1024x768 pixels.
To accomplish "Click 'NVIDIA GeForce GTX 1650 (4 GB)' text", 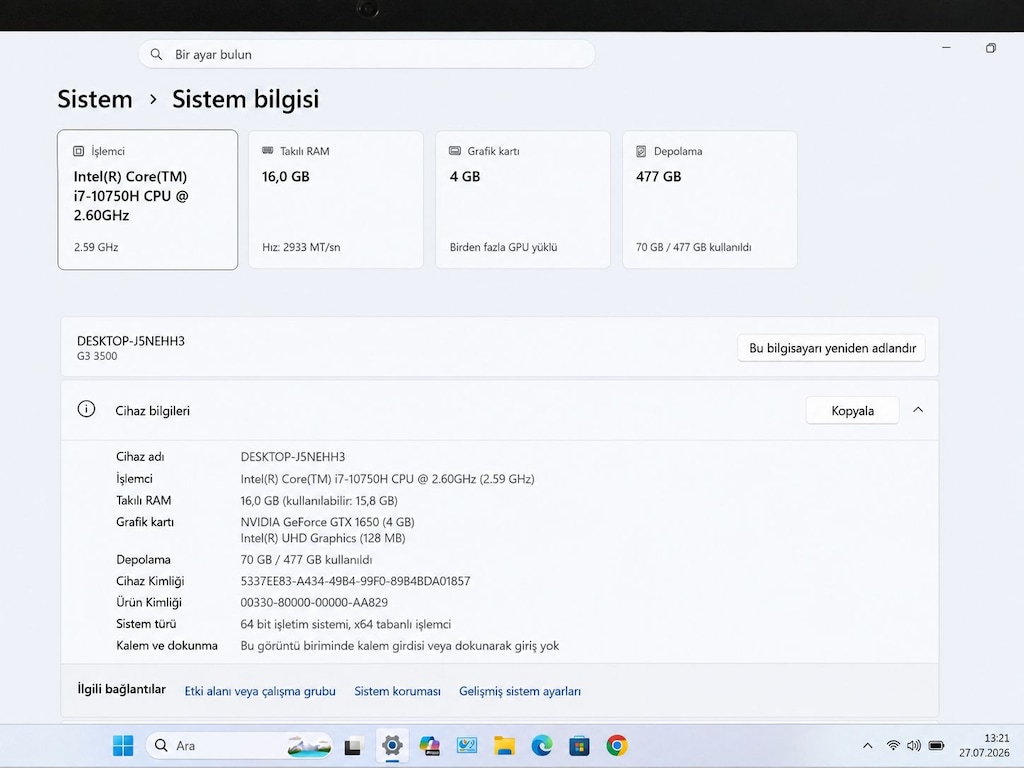I will pos(327,522).
